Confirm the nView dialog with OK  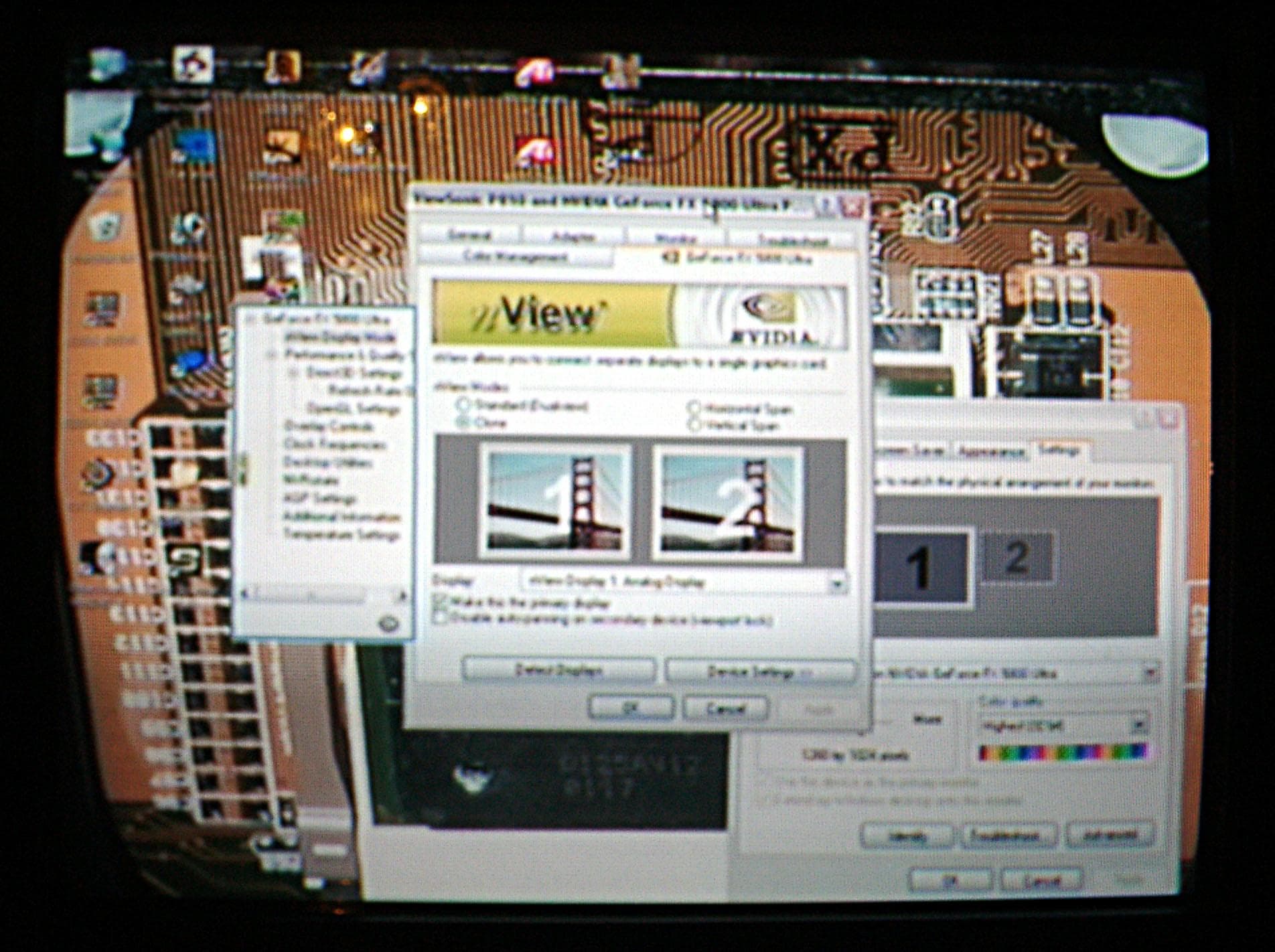(x=631, y=708)
